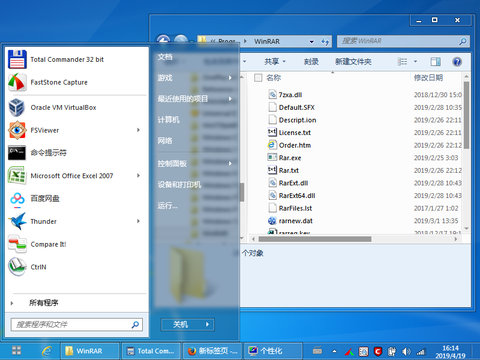Screen dimensions: 480x360
Task: Expand 控制面板 submenu arrow
Action: point(230,163)
